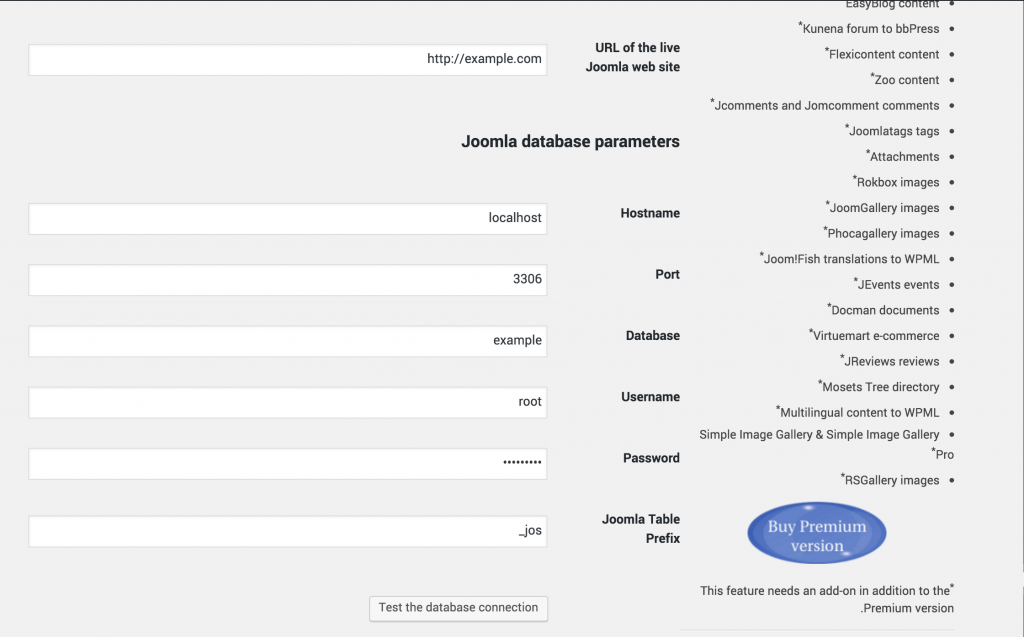Viewport: 1024px width, 637px height.
Task: Click the 'Zoo content' list item
Action: (904, 80)
